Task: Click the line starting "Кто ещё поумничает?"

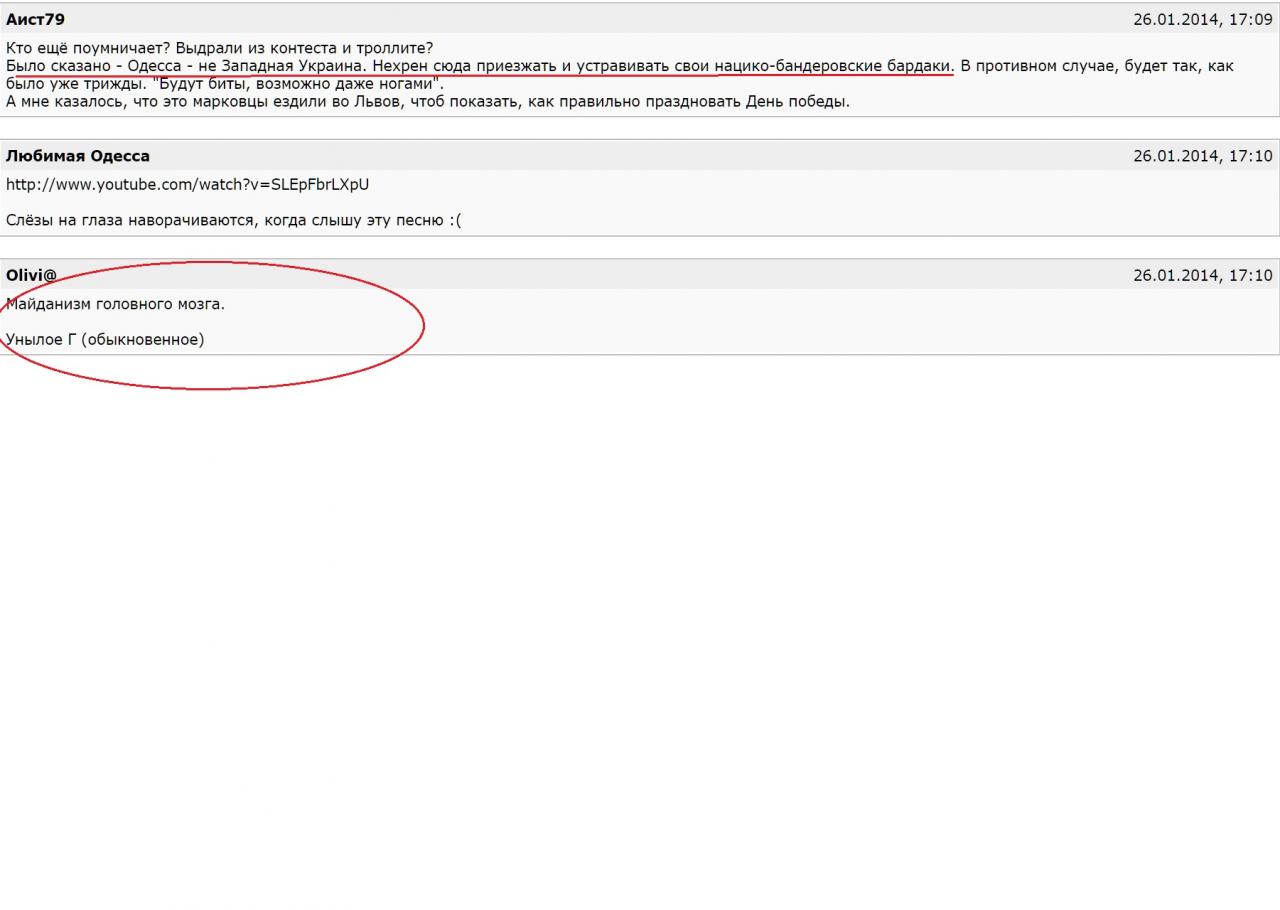Action: 220,48
